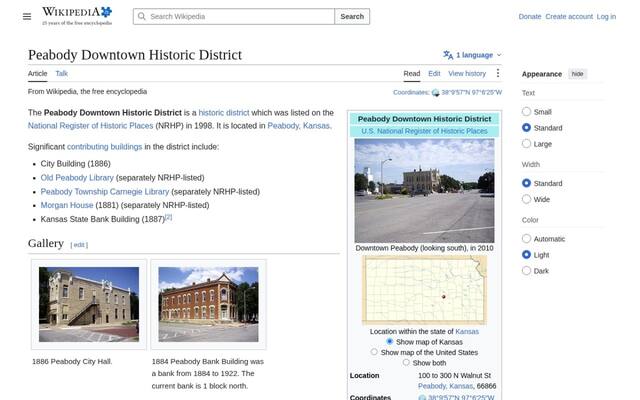
Task: Open Create account link
Action: (x=569, y=16)
